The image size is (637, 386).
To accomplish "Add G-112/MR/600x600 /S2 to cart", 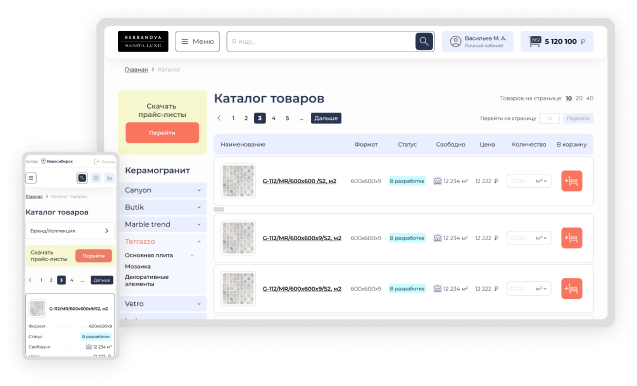I will pos(572,181).
